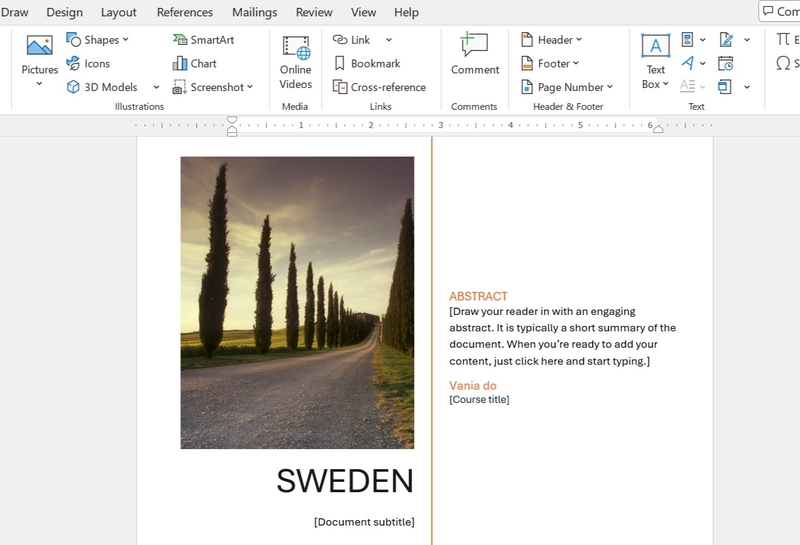
Task: Expand the Header dropdown chevron
Action: click(x=579, y=39)
